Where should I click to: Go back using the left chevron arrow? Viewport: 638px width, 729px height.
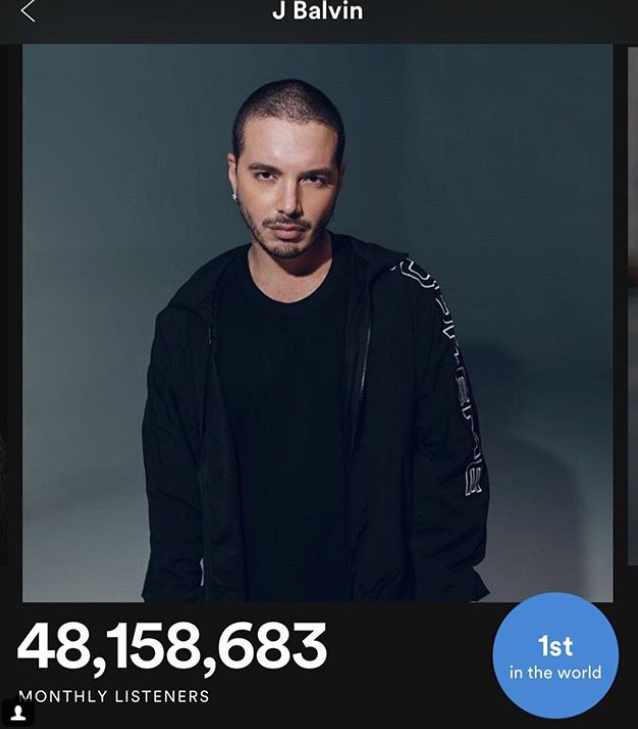28,11
